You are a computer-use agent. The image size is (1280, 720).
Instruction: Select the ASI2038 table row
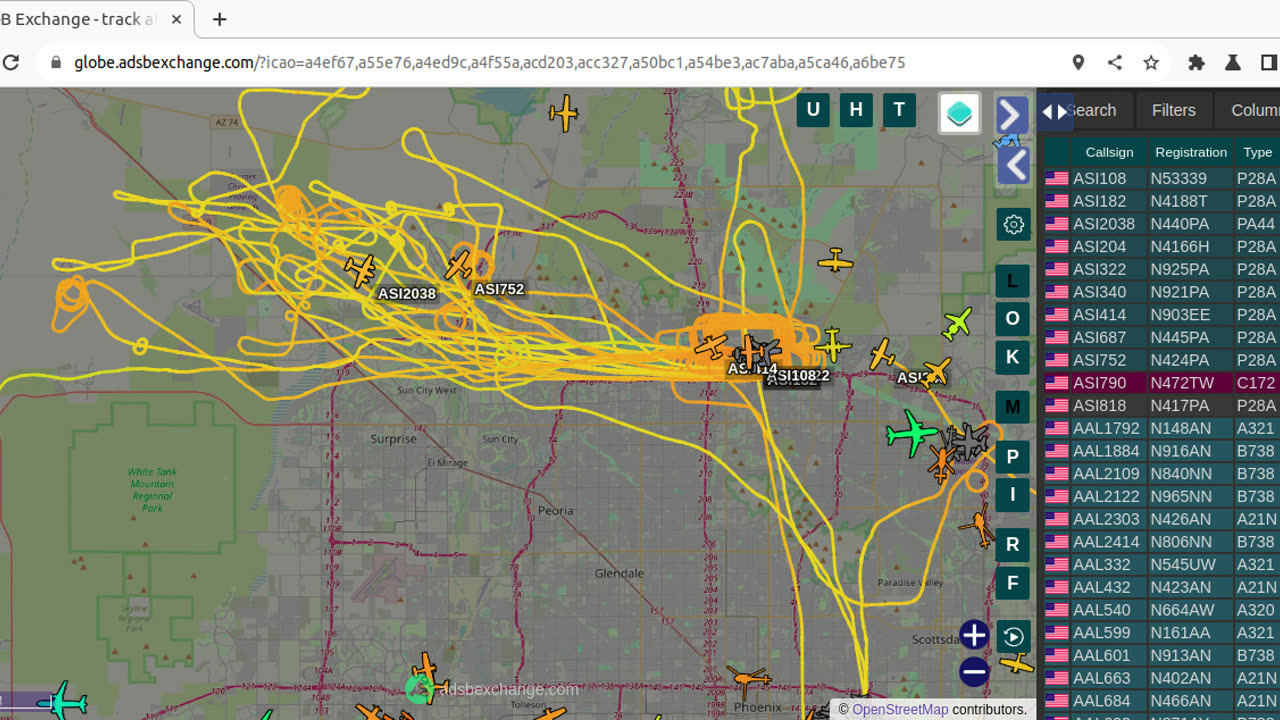click(x=1160, y=224)
